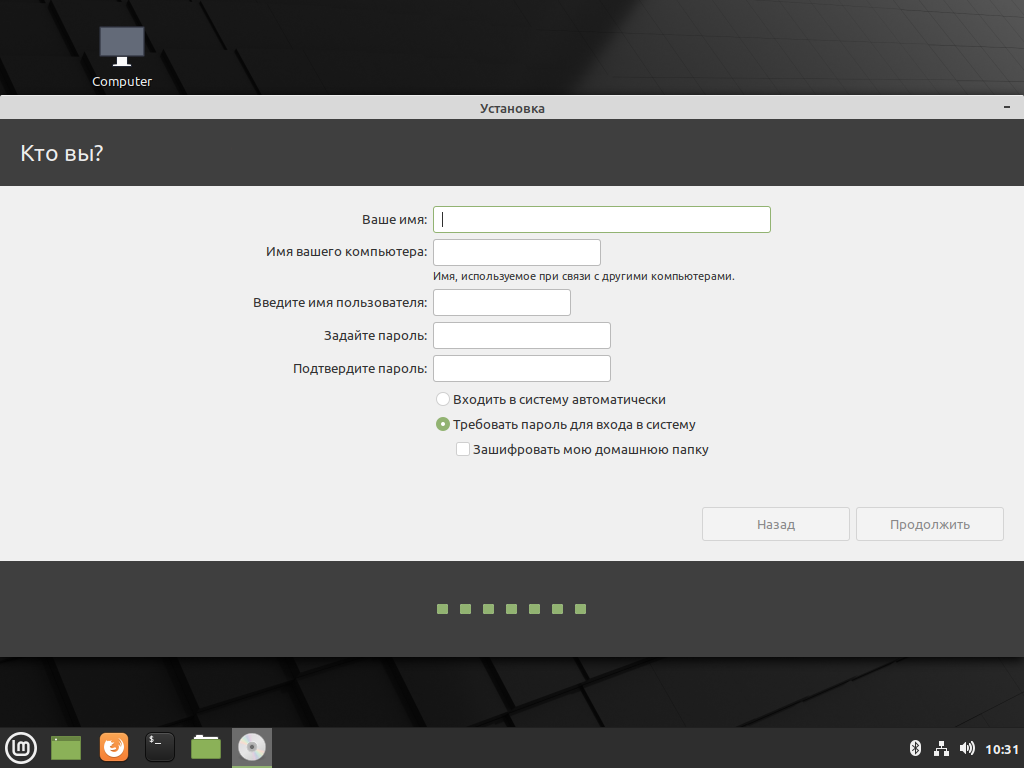
Task: Open the Files manager in the taskbar
Action: 206,748
